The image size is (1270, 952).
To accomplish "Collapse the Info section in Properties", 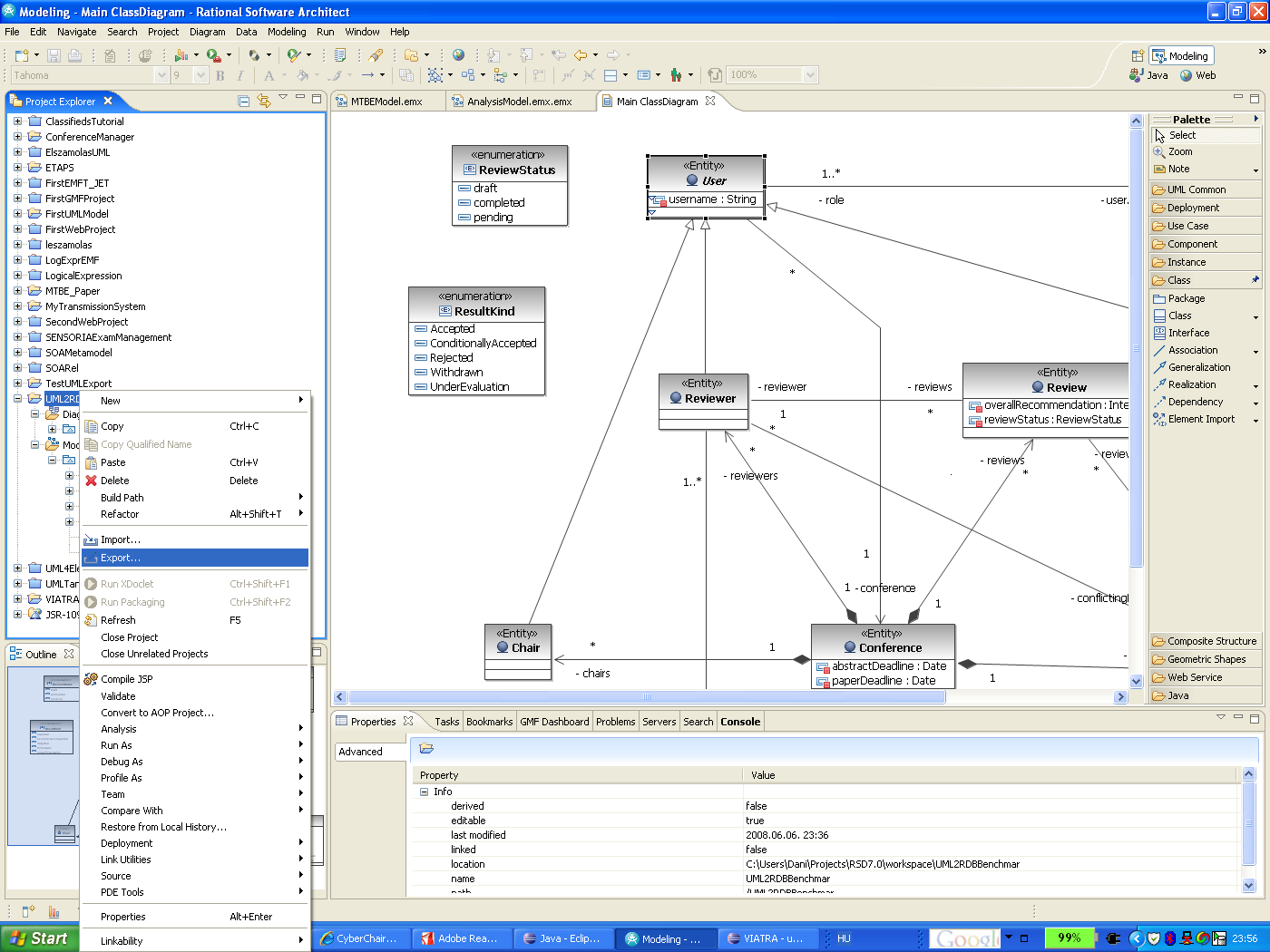I will tap(424, 792).
